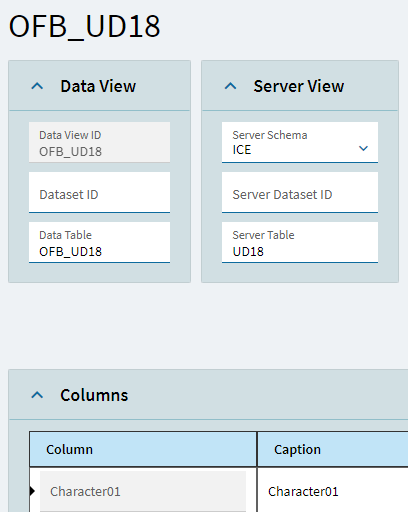
Task: Focus the Server Dataset ID field
Action: point(300,192)
